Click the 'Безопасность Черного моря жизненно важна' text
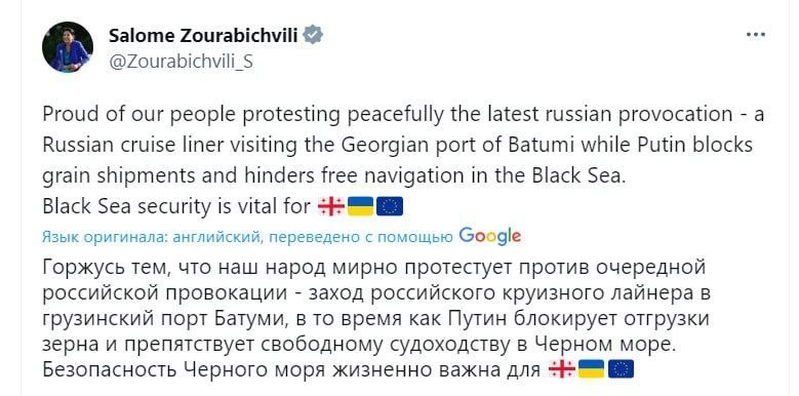Image resolution: width=799 pixels, height=396 pixels. click(x=291, y=369)
